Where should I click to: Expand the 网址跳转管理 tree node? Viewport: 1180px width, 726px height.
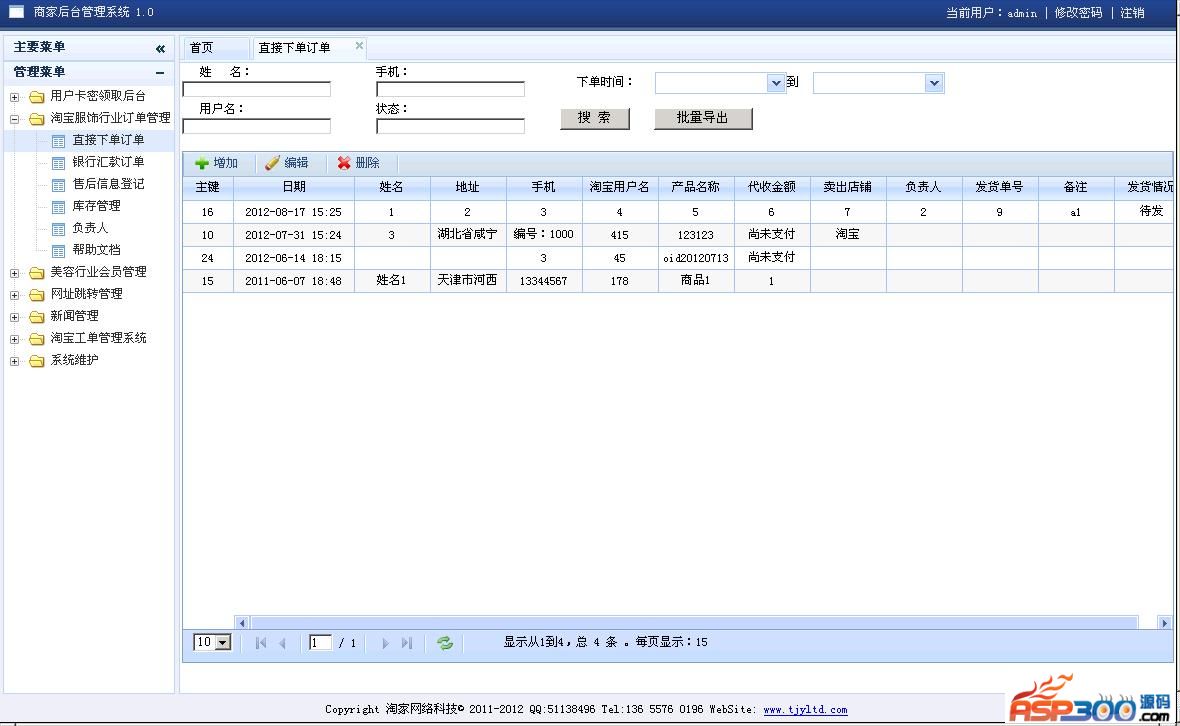(14, 295)
